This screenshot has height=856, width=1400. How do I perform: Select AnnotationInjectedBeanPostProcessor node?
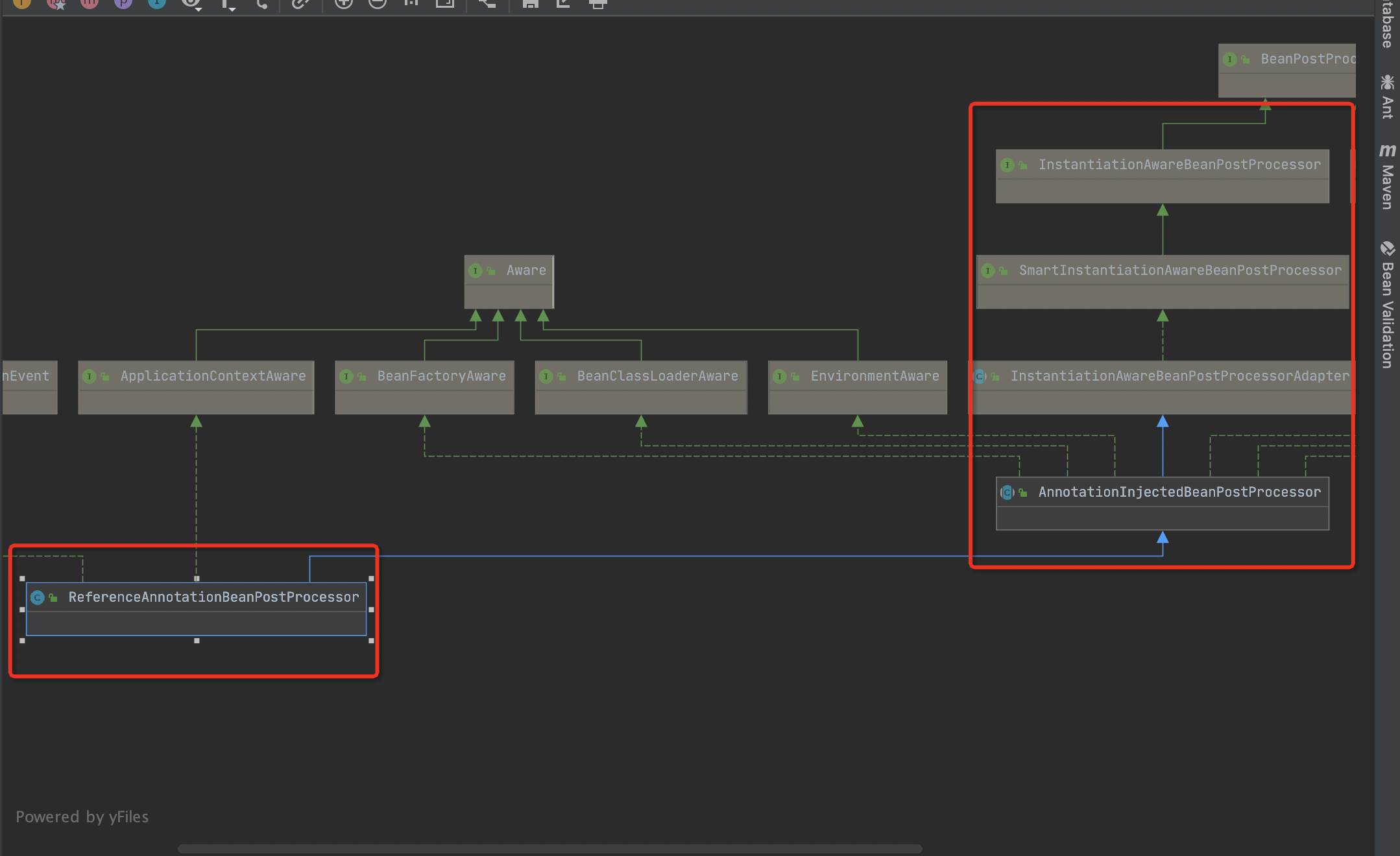[1163, 504]
